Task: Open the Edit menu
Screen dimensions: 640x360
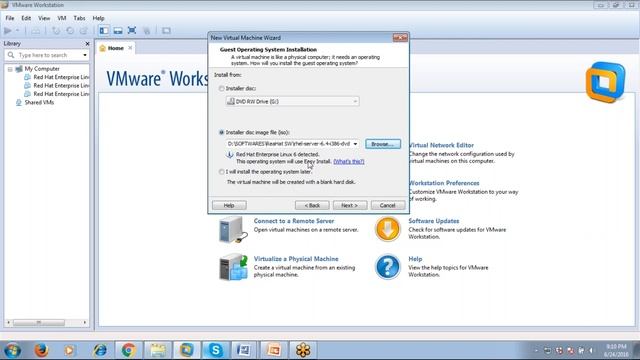Action: click(26, 18)
